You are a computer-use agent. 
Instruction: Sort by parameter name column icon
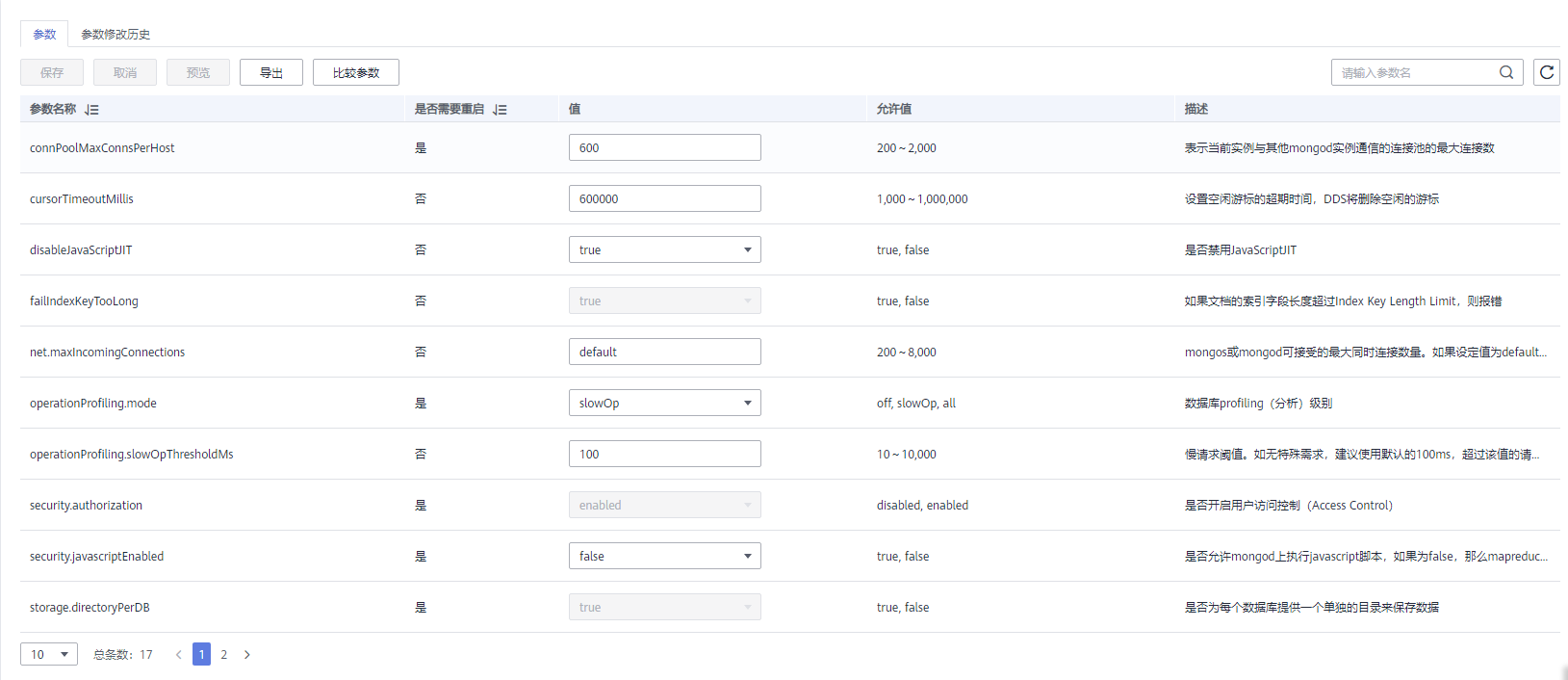[x=91, y=110]
